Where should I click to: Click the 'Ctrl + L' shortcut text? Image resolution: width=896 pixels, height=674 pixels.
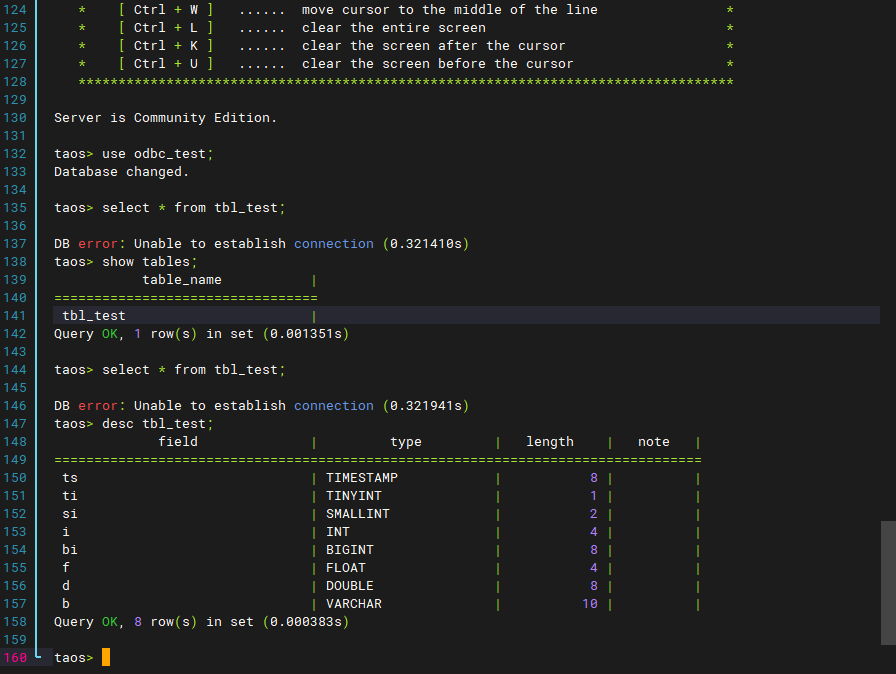[x=166, y=28]
